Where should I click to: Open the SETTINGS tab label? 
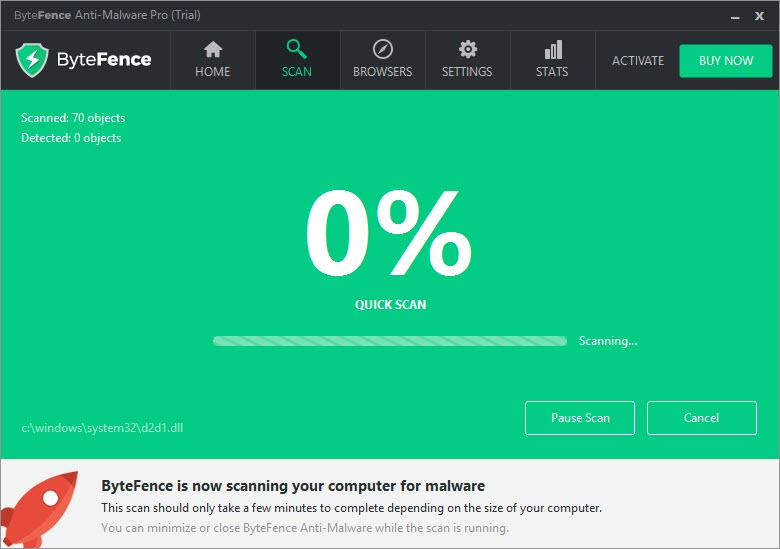467,72
